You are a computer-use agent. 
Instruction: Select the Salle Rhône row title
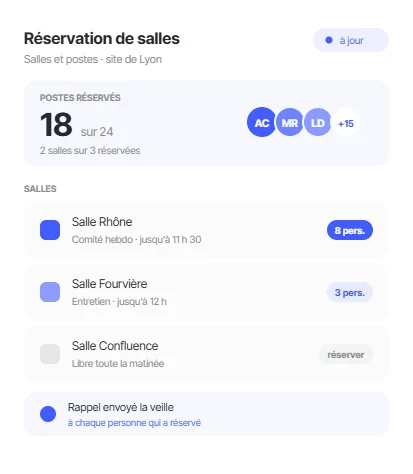pyautogui.click(x=102, y=222)
